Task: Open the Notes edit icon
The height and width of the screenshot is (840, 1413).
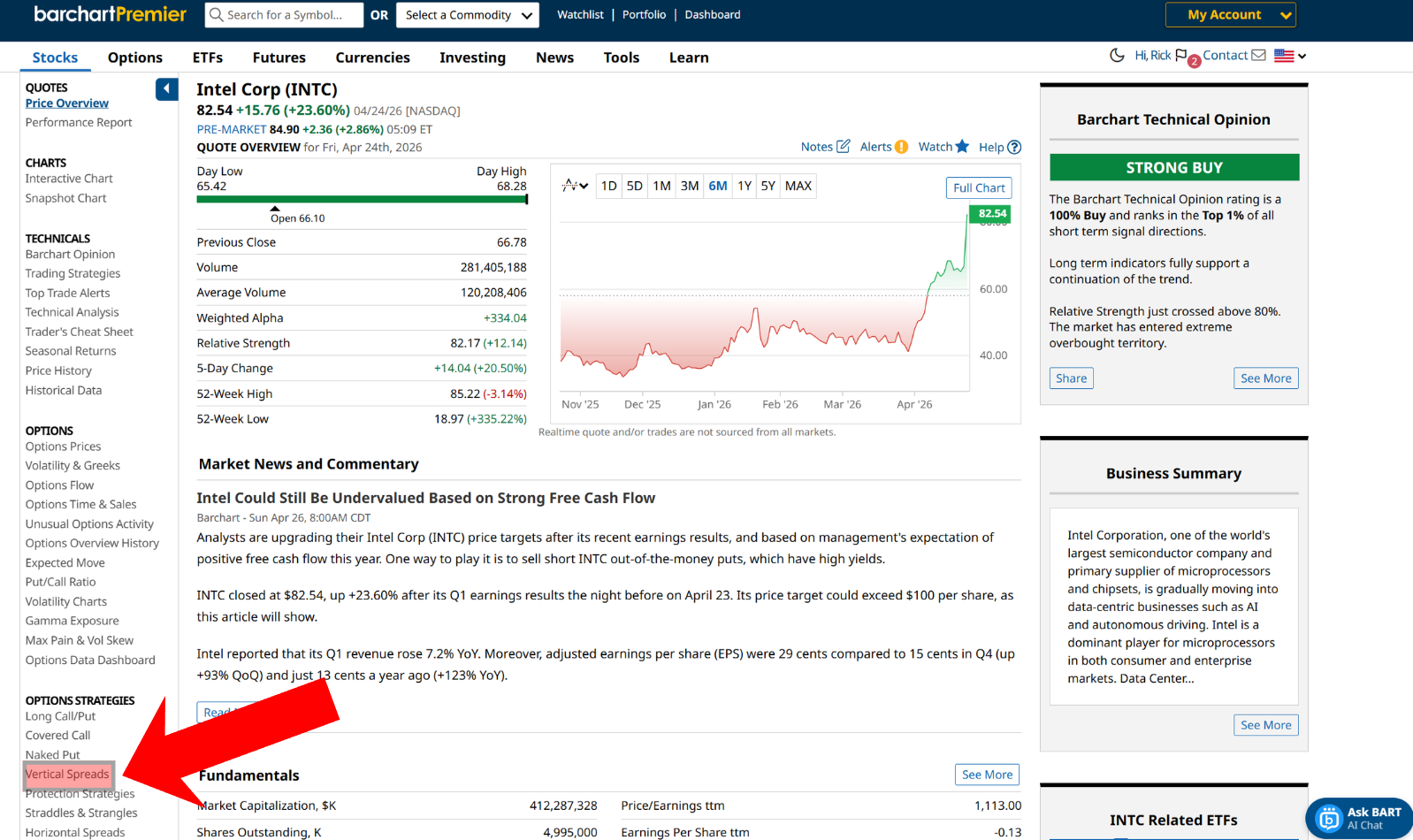Action: pyautogui.click(x=843, y=147)
